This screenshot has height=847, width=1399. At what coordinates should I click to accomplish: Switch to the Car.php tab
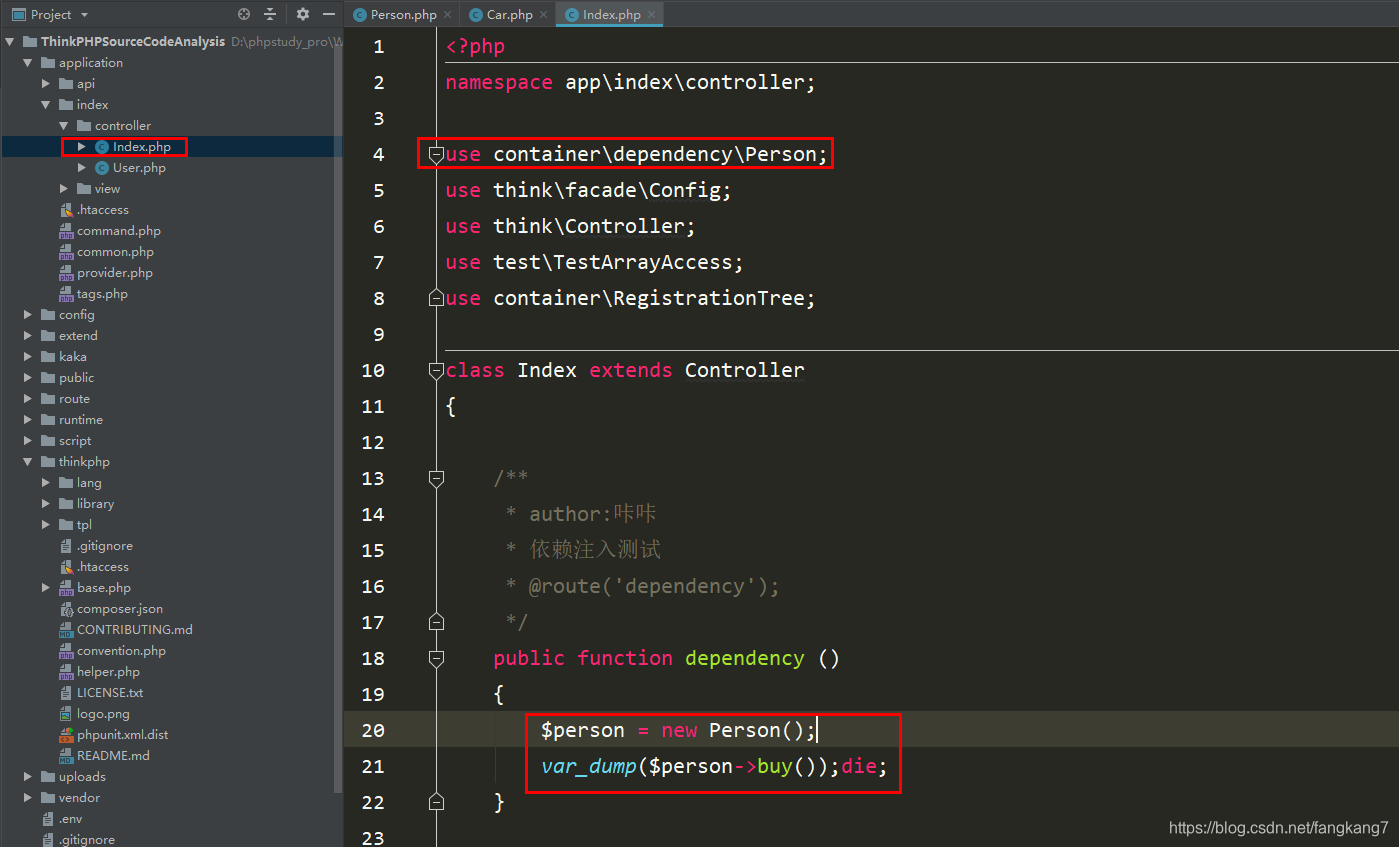[509, 15]
